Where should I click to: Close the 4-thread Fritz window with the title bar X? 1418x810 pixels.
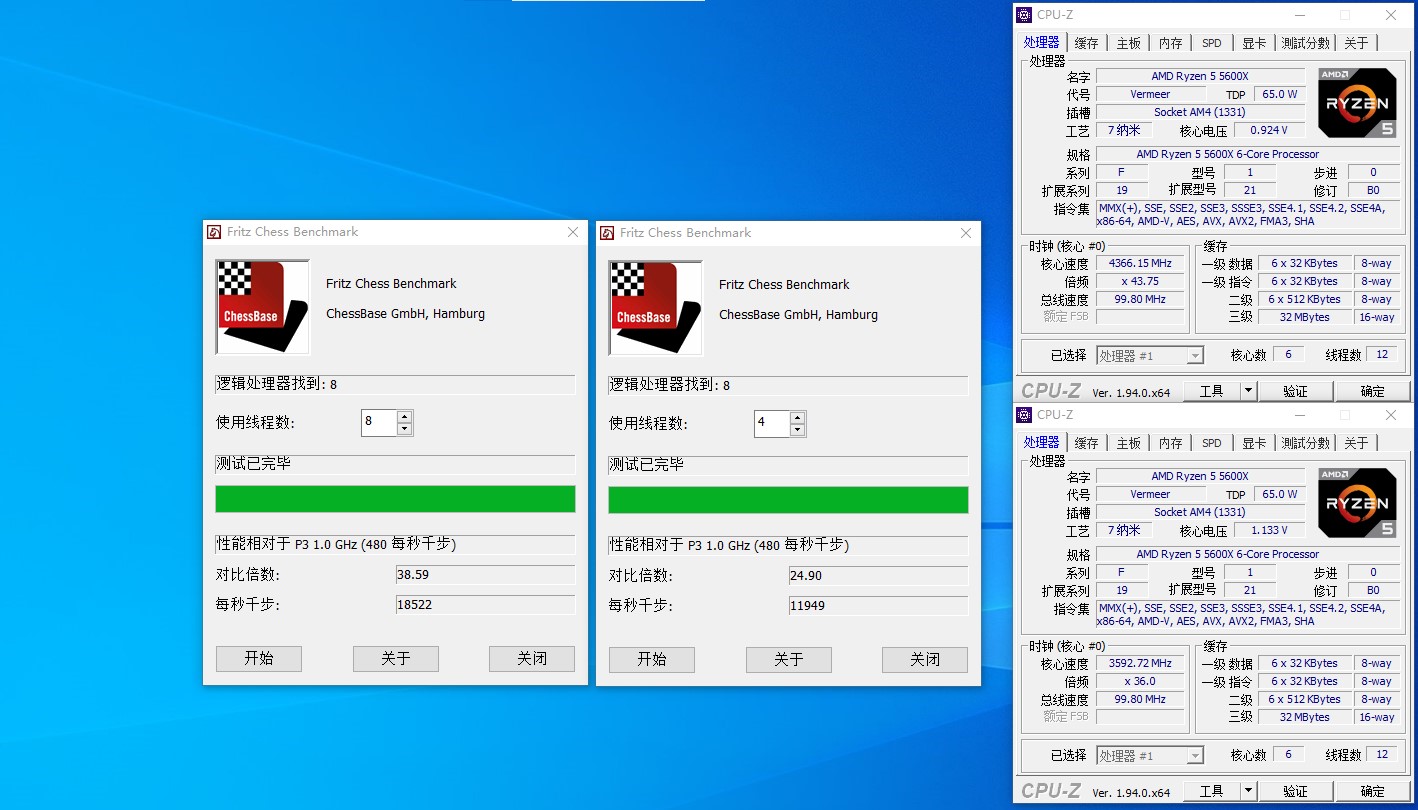pos(966,233)
